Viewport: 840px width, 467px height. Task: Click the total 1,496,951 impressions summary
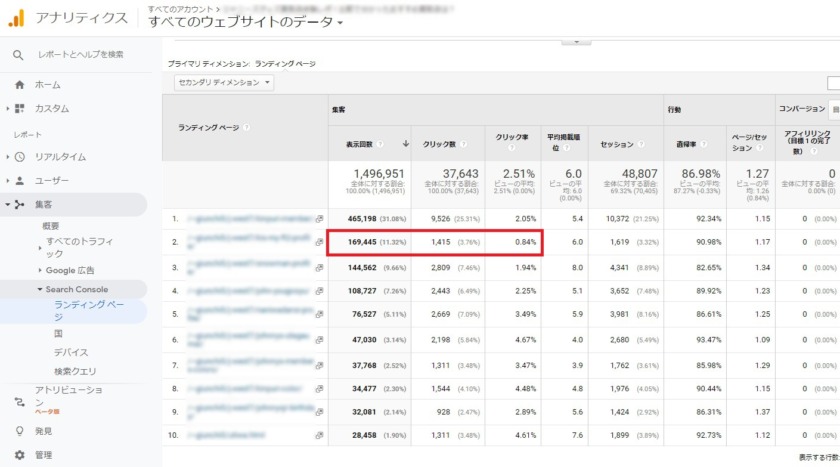pyautogui.click(x=379, y=174)
